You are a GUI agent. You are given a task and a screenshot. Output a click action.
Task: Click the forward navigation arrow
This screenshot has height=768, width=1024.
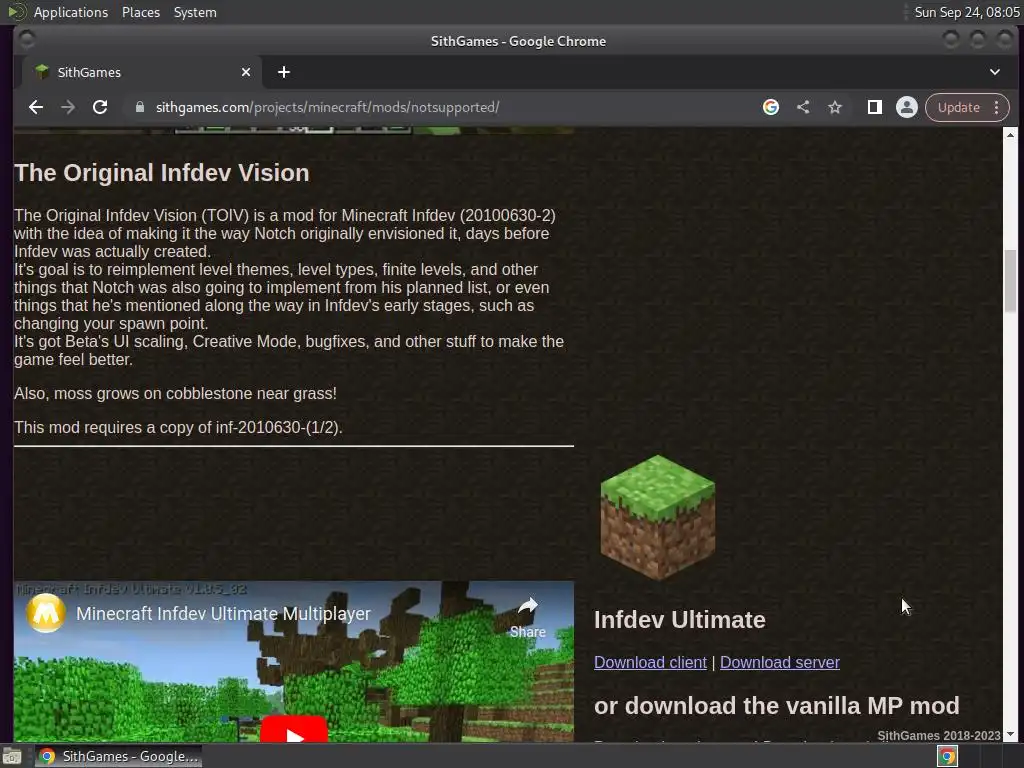coord(68,107)
